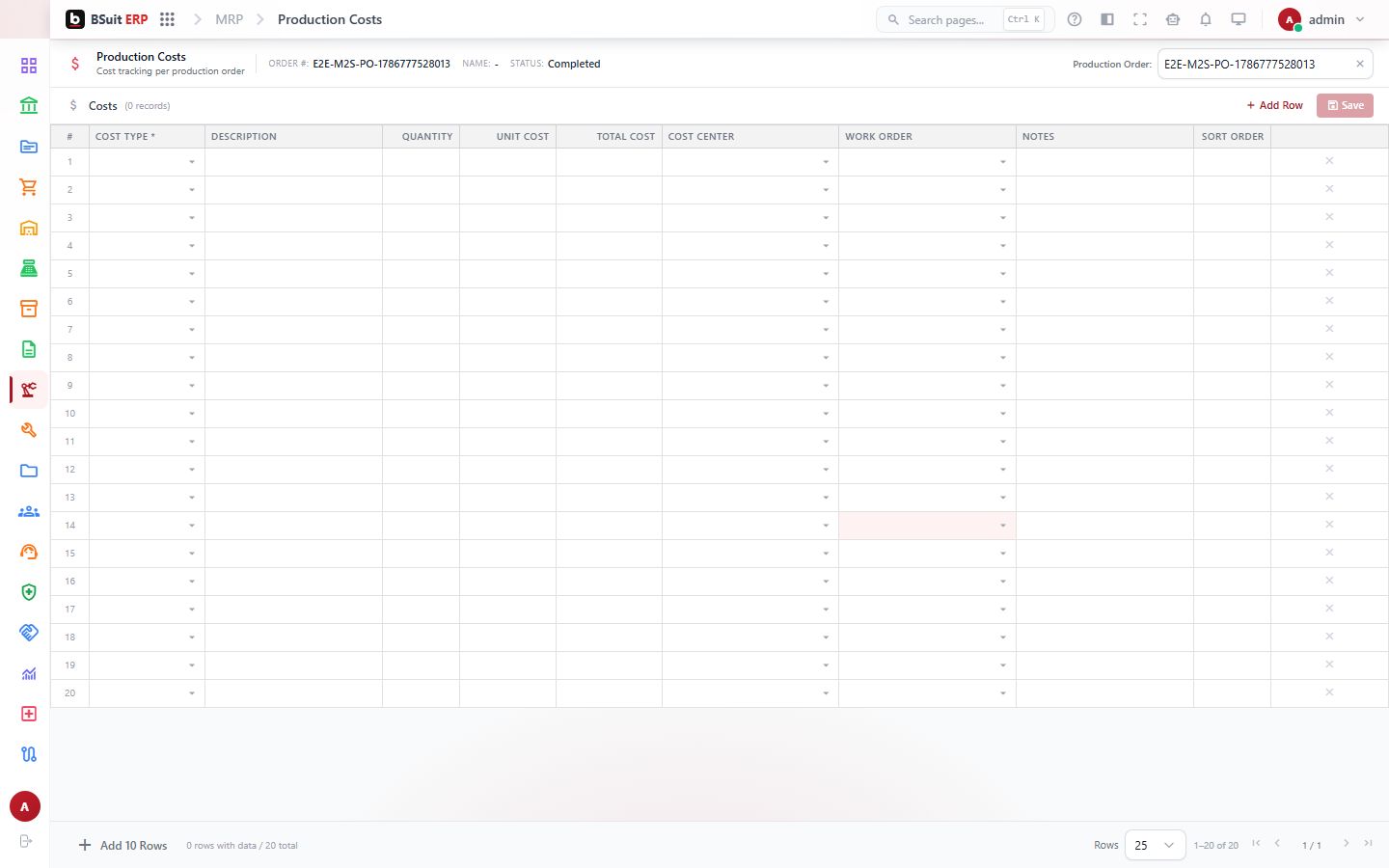The height and width of the screenshot is (868, 1389).
Task: Focus the Search pages field
Action: click(965, 19)
